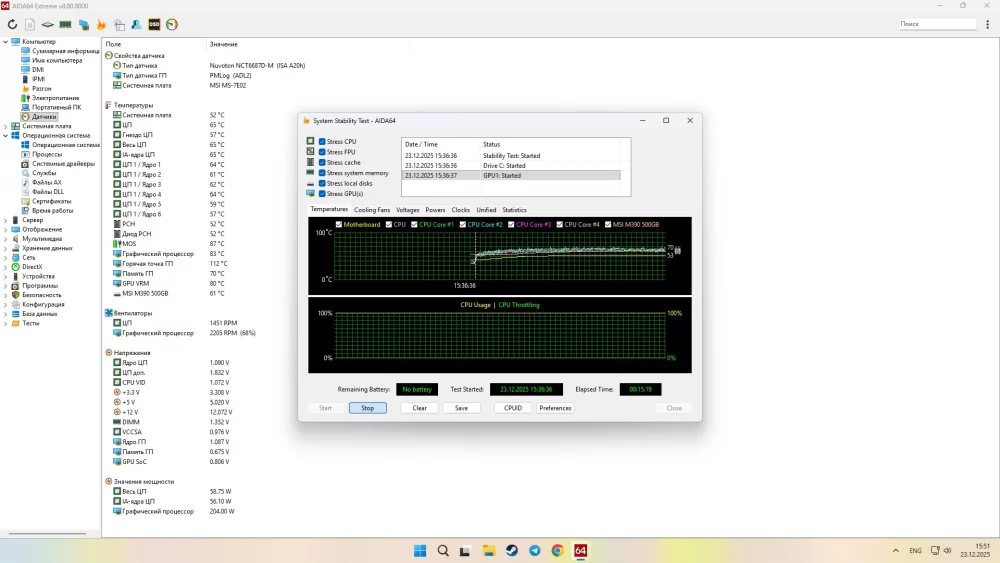The width and height of the screenshot is (1000, 563).
Task: Select Разгон in the sidebar tree
Action: tap(41, 88)
